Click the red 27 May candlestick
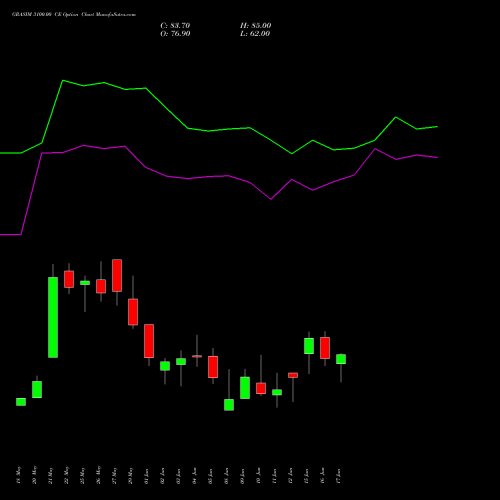The width and height of the screenshot is (500, 500). tap(117, 275)
